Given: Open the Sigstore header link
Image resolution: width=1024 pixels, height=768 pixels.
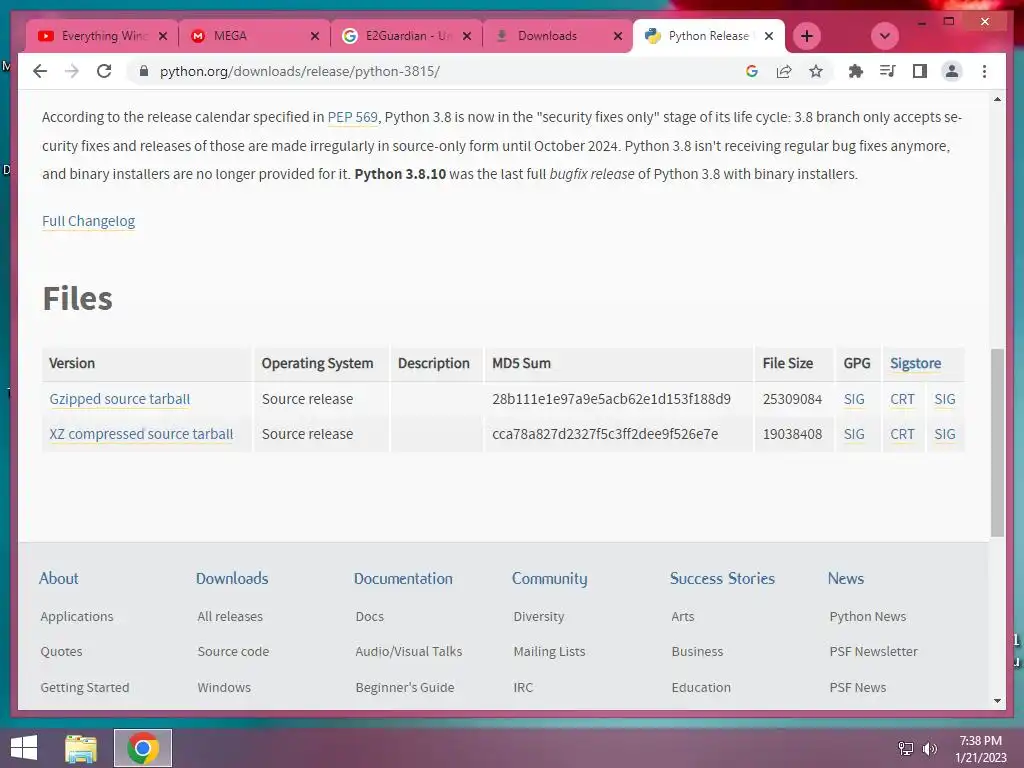Looking at the screenshot, I should tap(916, 363).
